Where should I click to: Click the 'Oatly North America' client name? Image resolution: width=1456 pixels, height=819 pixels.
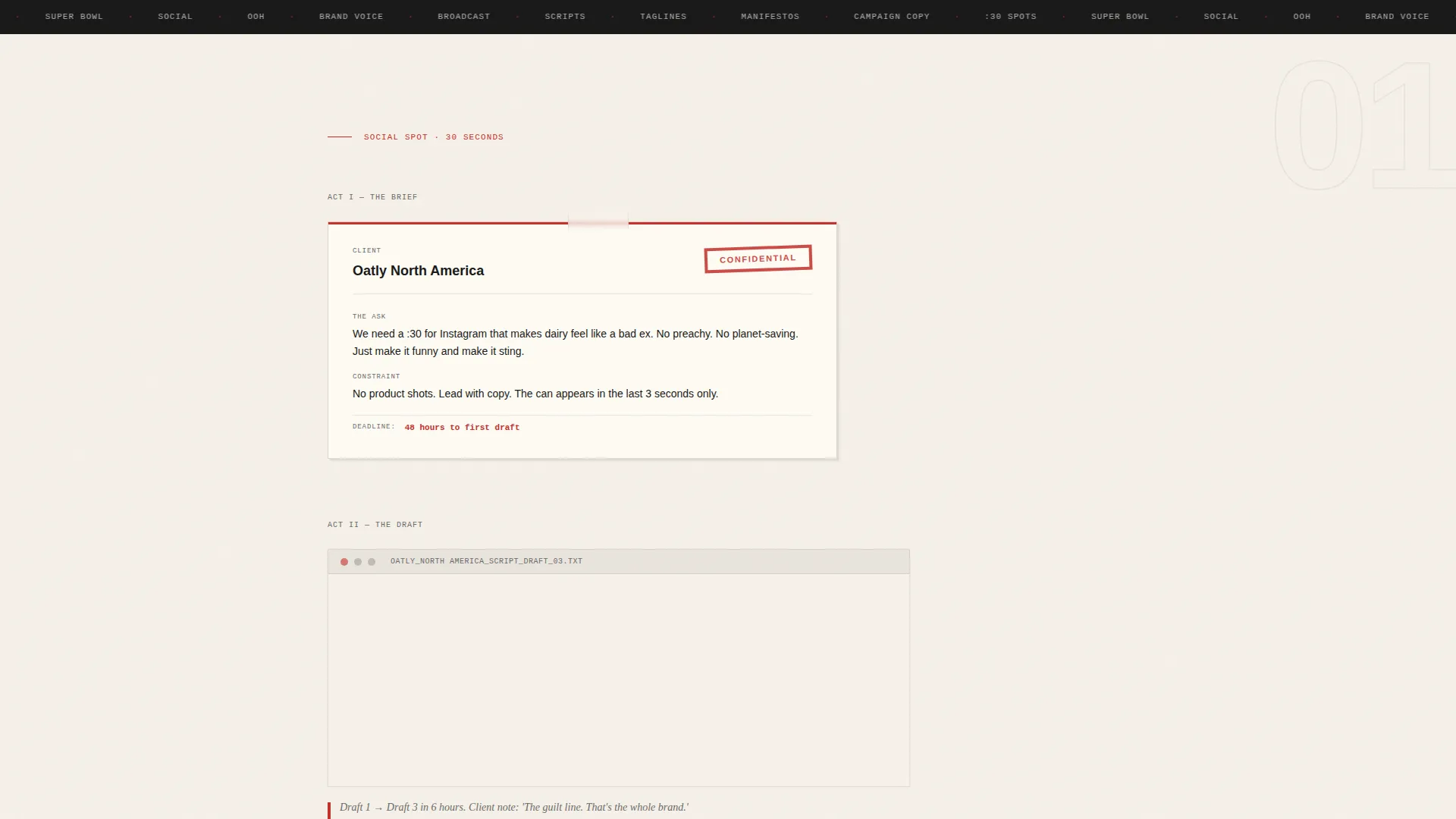pyautogui.click(x=418, y=271)
